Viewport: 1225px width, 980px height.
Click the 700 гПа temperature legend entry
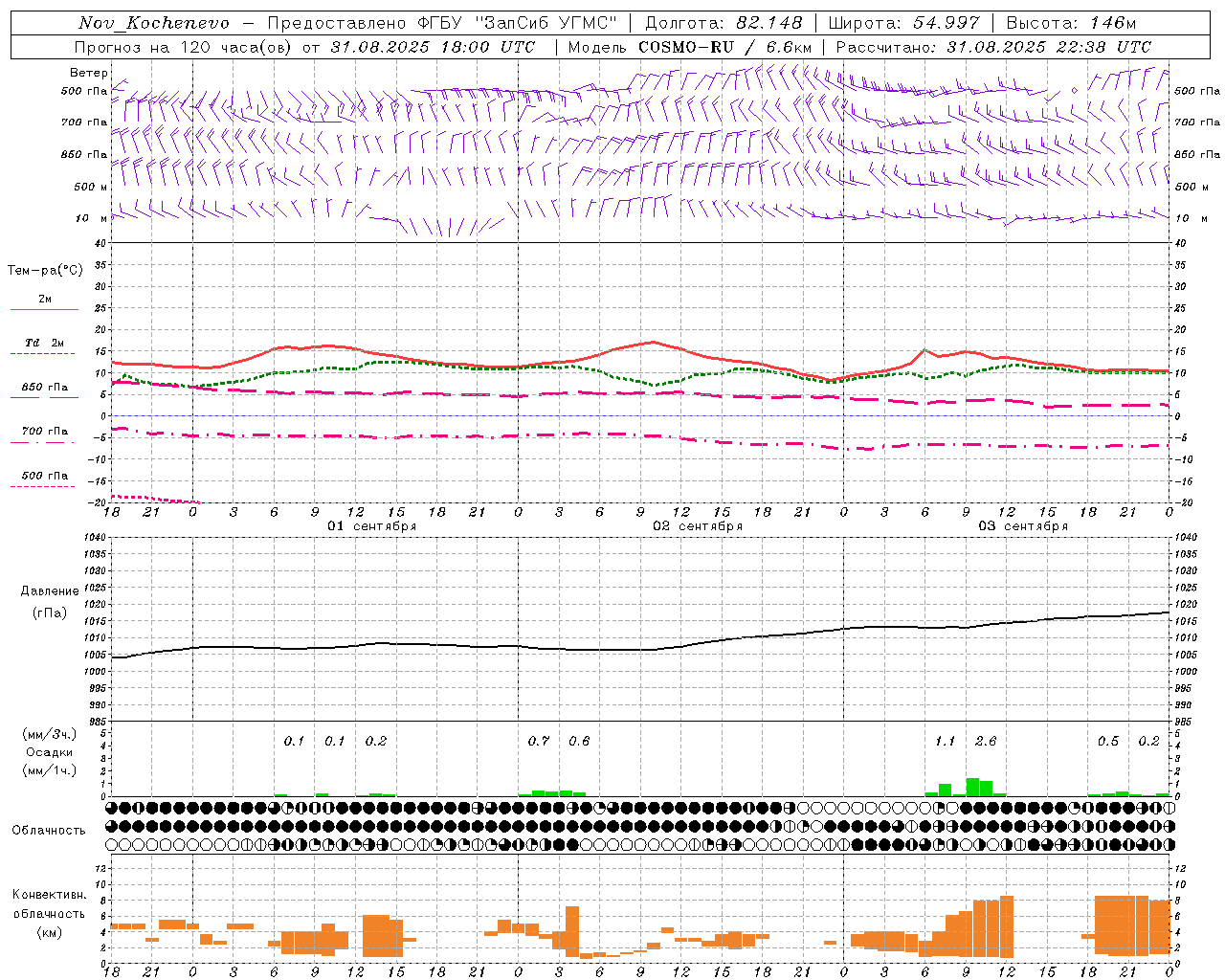(x=45, y=431)
